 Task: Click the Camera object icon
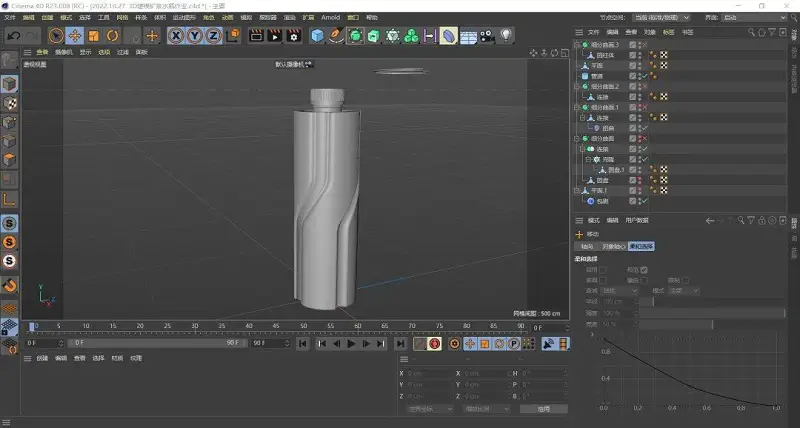pos(487,36)
